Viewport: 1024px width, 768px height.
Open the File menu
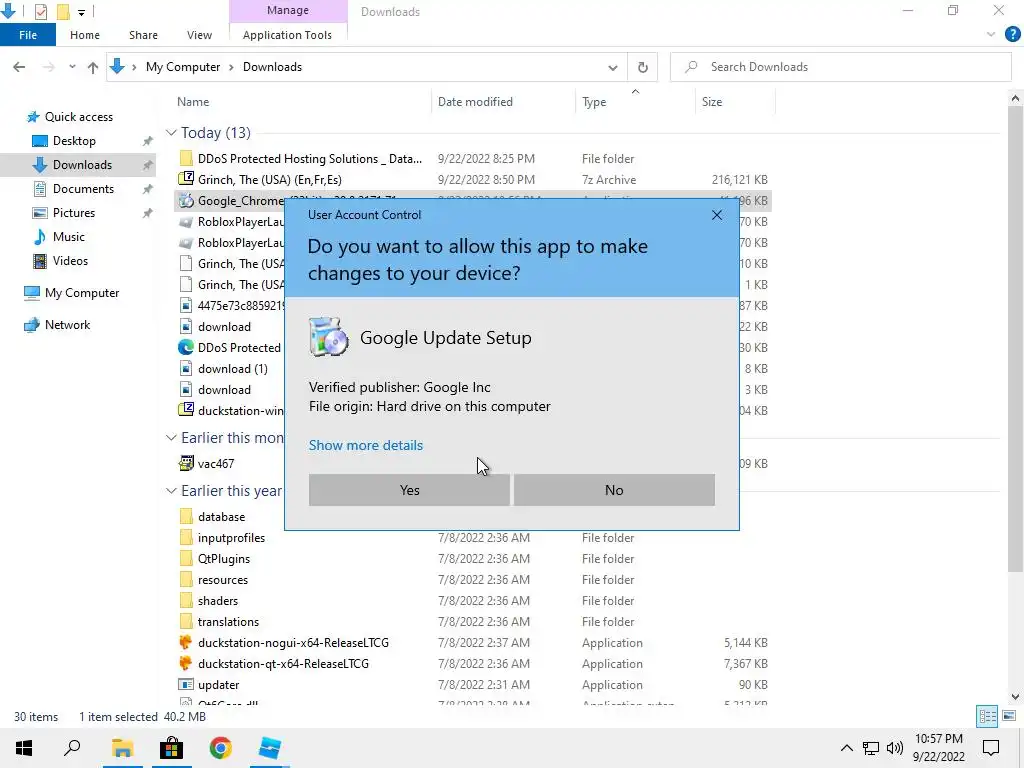click(28, 35)
